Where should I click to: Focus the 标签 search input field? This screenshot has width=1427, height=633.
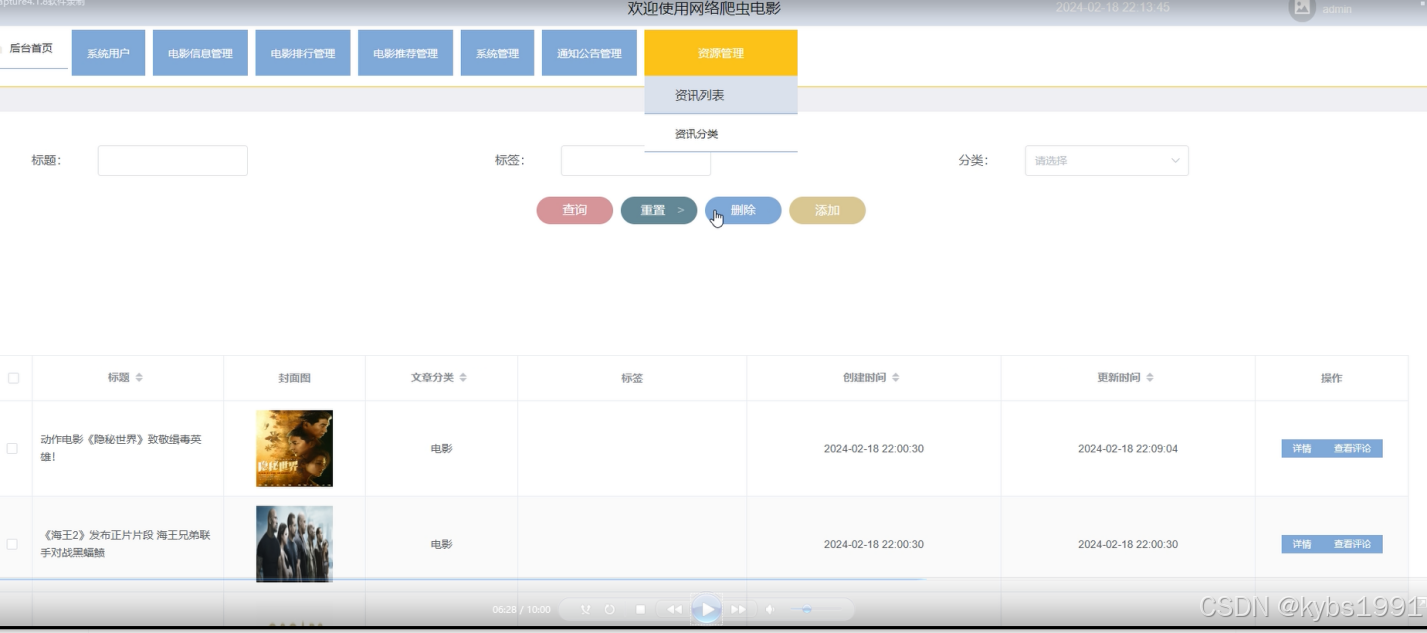tap(636, 161)
